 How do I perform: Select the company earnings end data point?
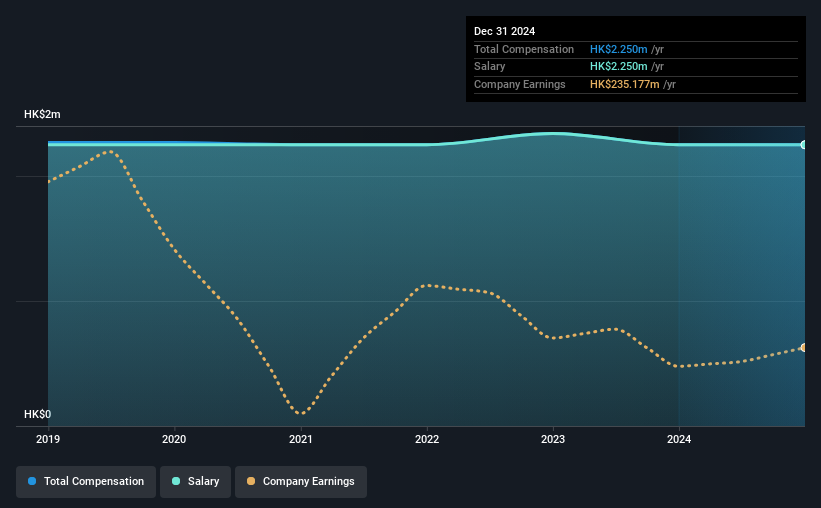click(x=804, y=347)
